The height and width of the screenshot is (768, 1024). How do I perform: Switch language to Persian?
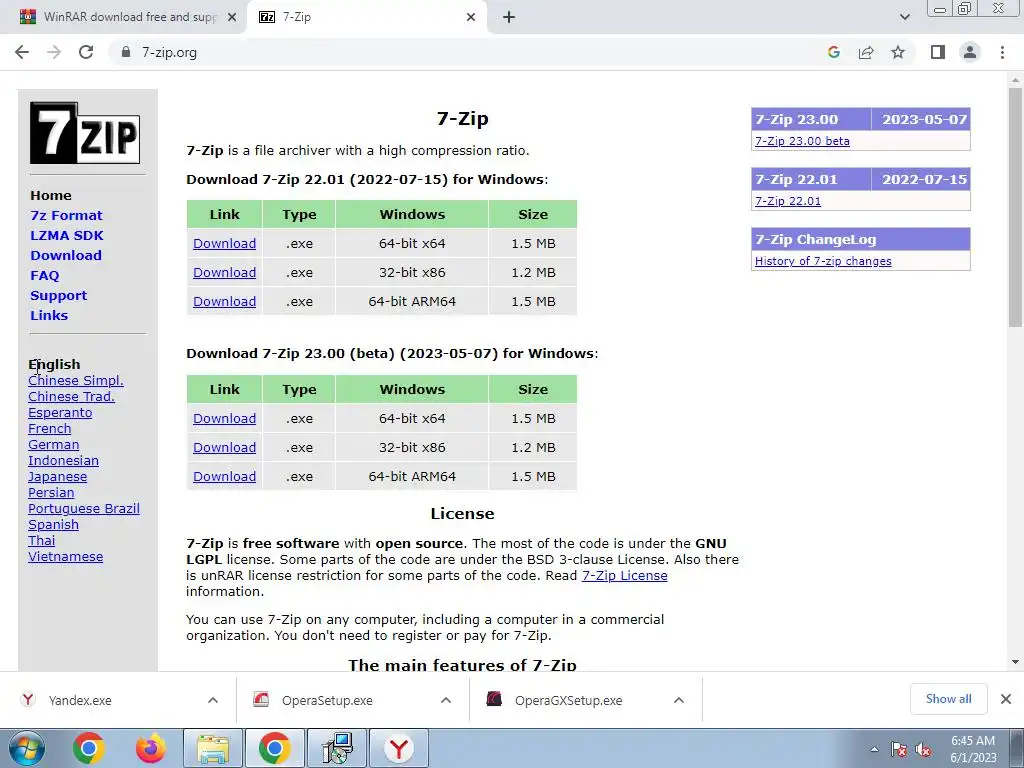[x=51, y=492]
